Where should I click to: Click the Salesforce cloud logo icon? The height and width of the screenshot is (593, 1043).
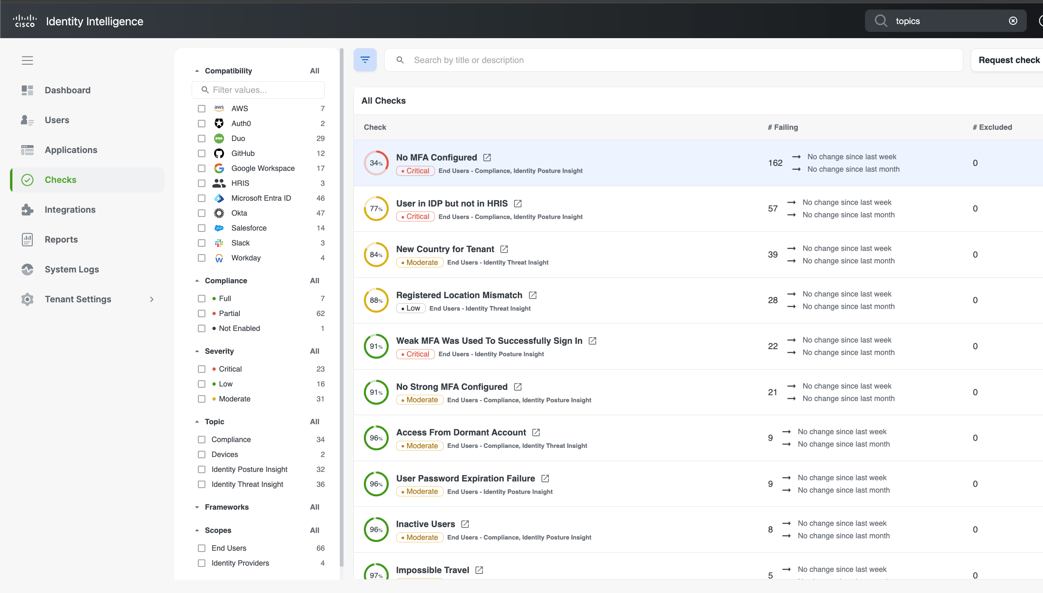pos(219,228)
